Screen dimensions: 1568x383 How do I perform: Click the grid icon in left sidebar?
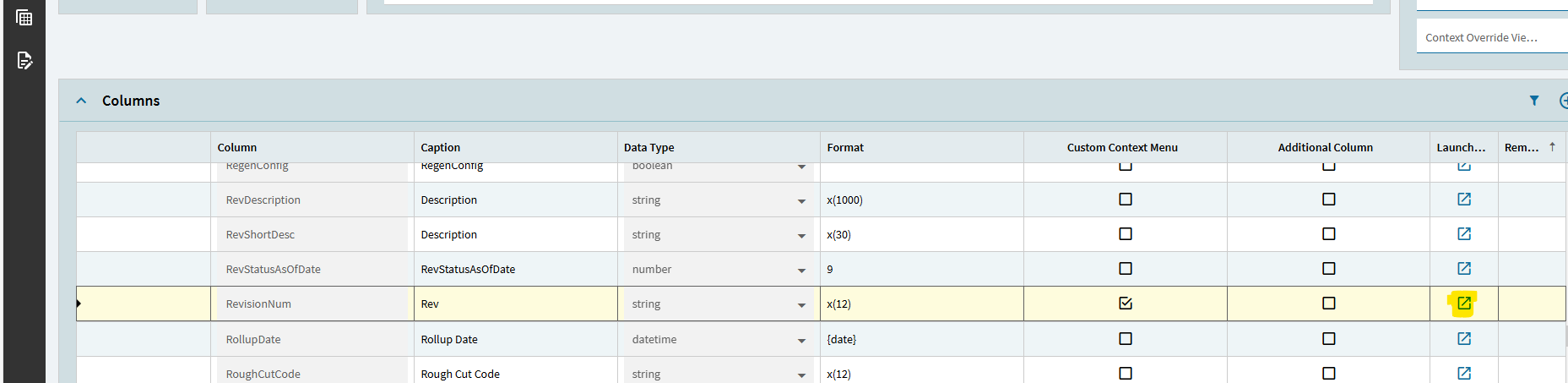click(24, 18)
